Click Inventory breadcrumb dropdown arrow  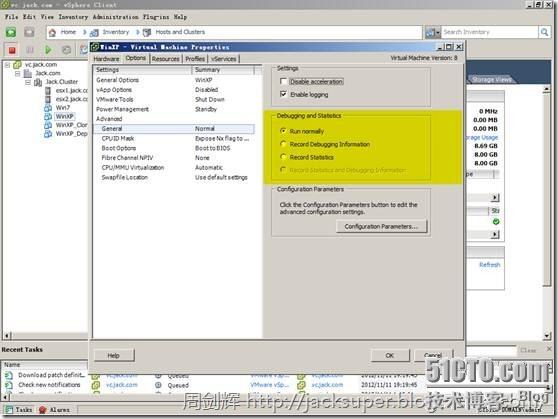tap(138, 32)
